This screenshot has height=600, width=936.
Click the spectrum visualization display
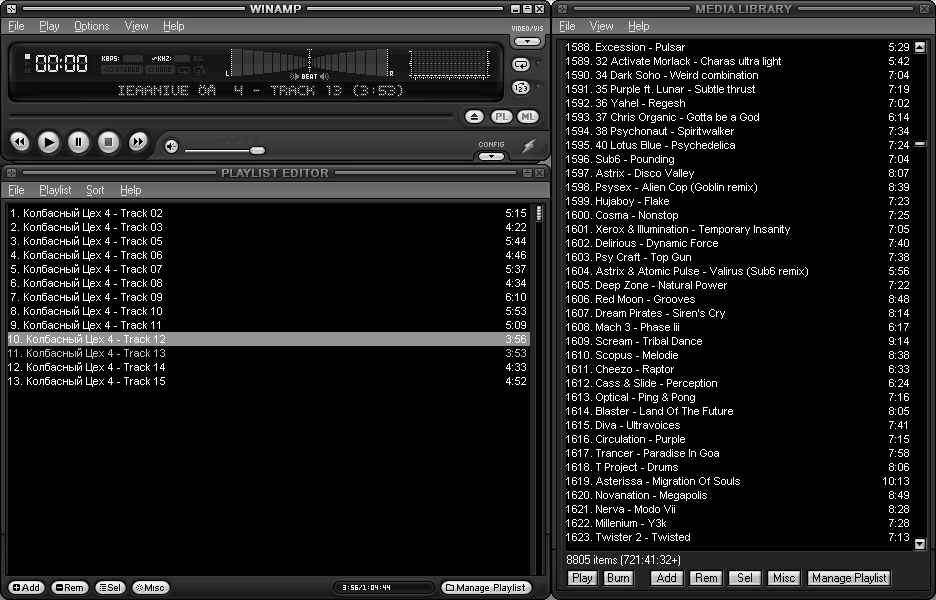click(449, 64)
